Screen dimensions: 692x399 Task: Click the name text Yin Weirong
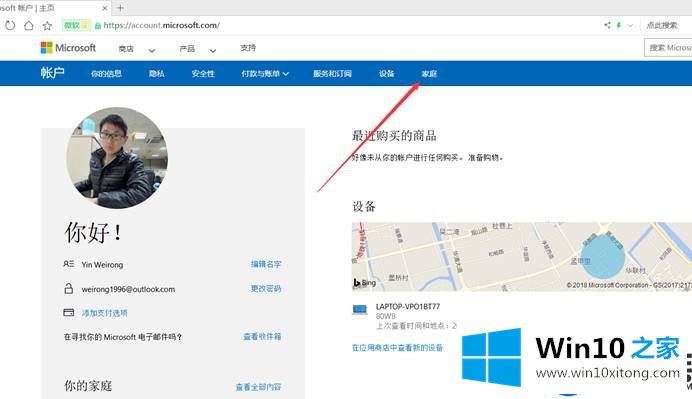pos(102,265)
